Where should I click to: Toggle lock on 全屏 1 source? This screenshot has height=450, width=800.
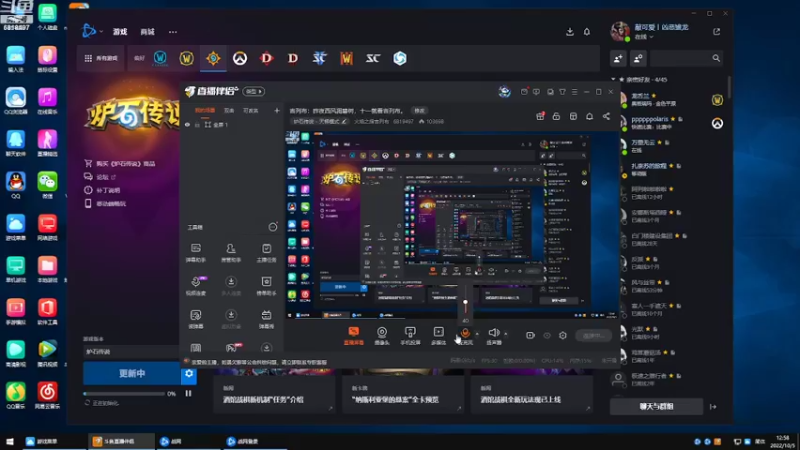(197, 124)
